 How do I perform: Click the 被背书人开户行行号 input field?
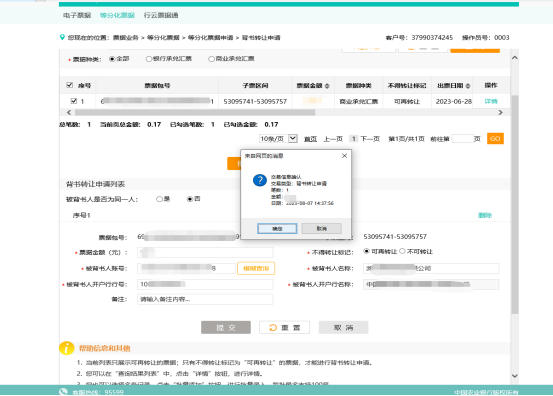click(205, 284)
